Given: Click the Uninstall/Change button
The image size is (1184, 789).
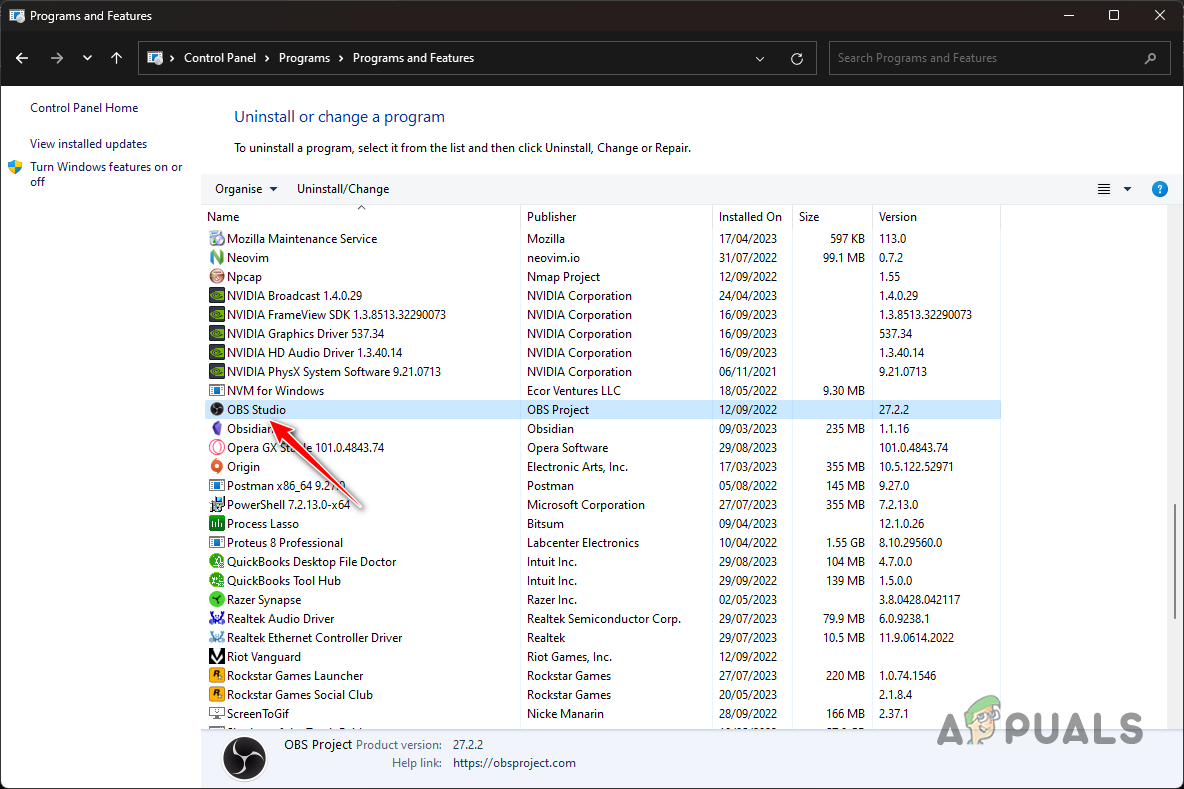Looking at the screenshot, I should coord(342,188).
